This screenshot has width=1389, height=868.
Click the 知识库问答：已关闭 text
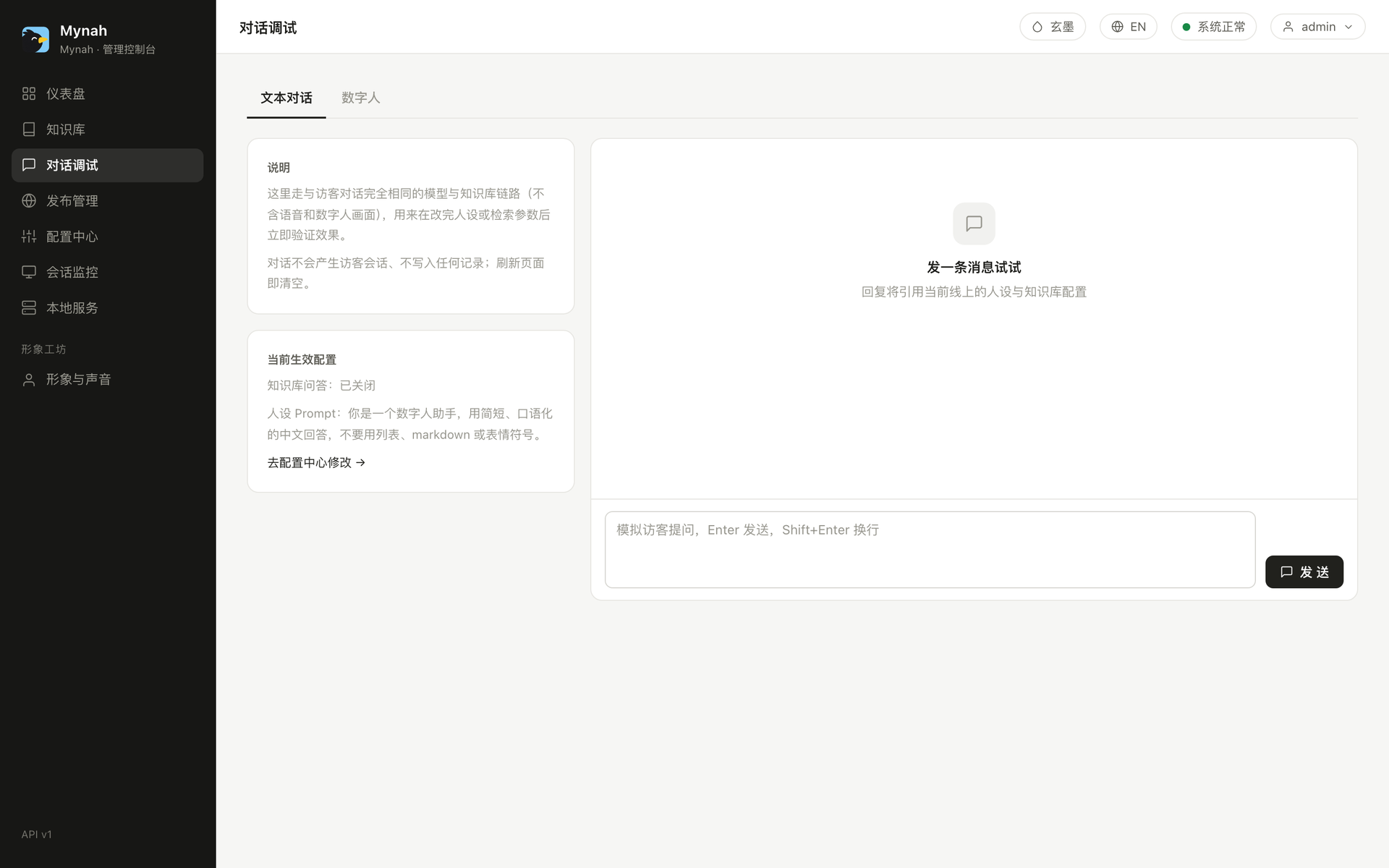321,386
